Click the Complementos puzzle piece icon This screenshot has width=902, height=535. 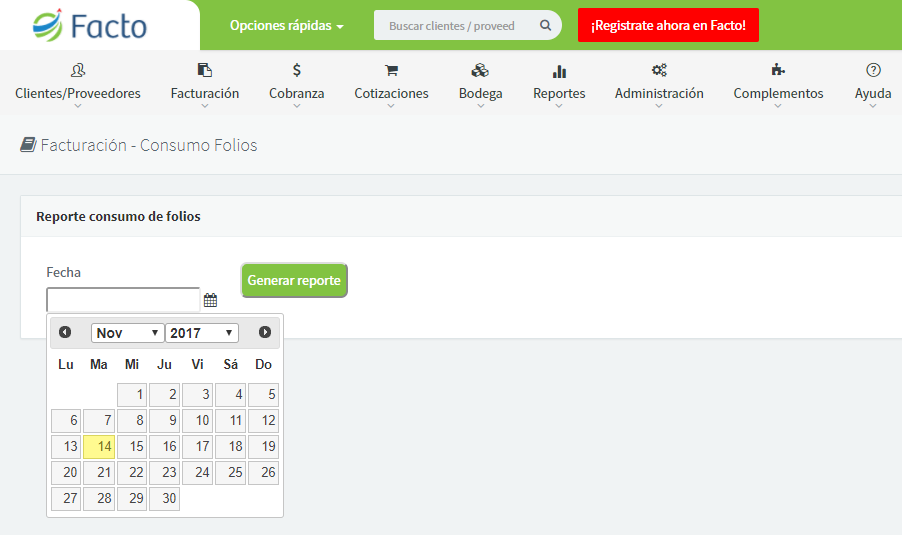coord(778,70)
